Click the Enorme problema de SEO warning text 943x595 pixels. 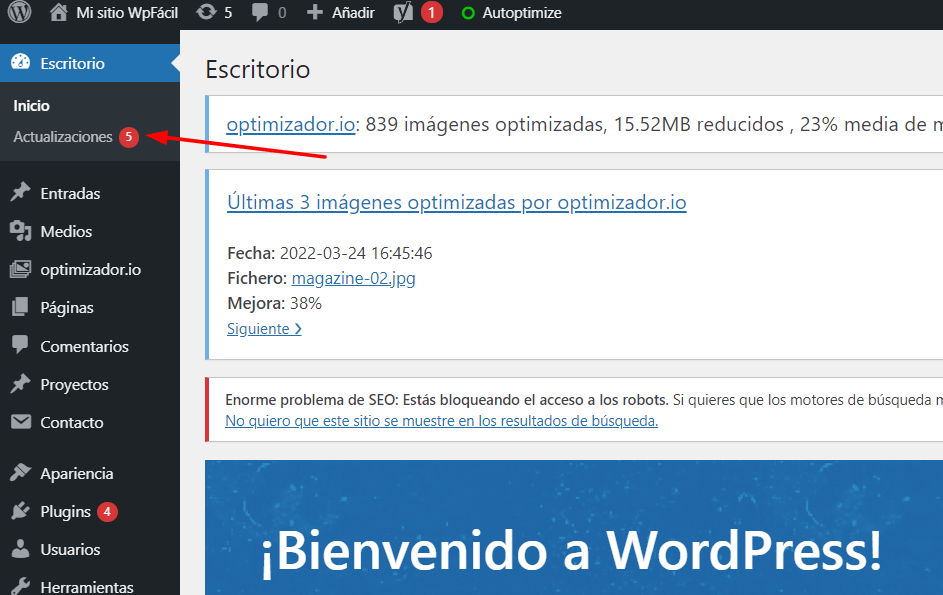(446, 400)
